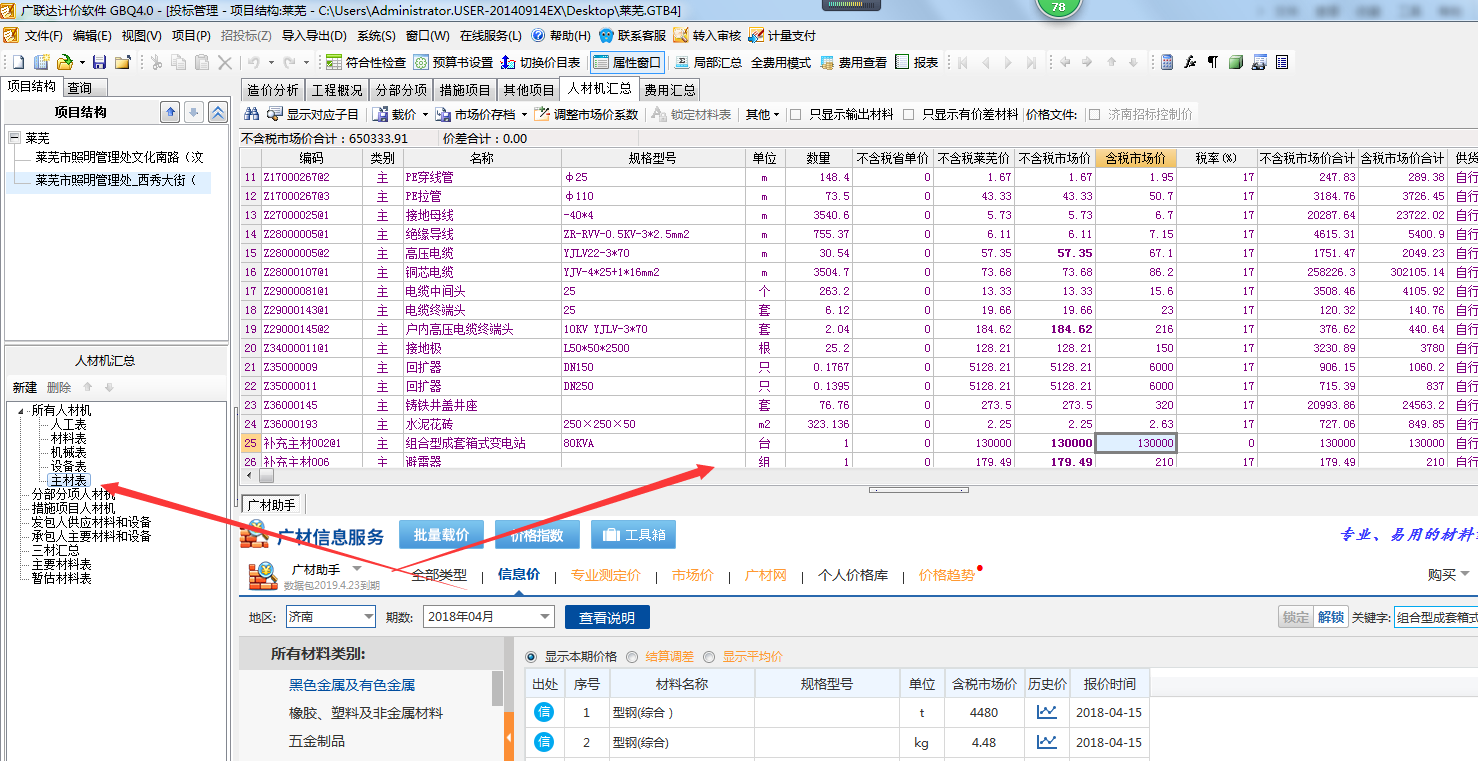Click the green 3D cube icon
This screenshot has height=761, width=1478.
click(x=1236, y=62)
